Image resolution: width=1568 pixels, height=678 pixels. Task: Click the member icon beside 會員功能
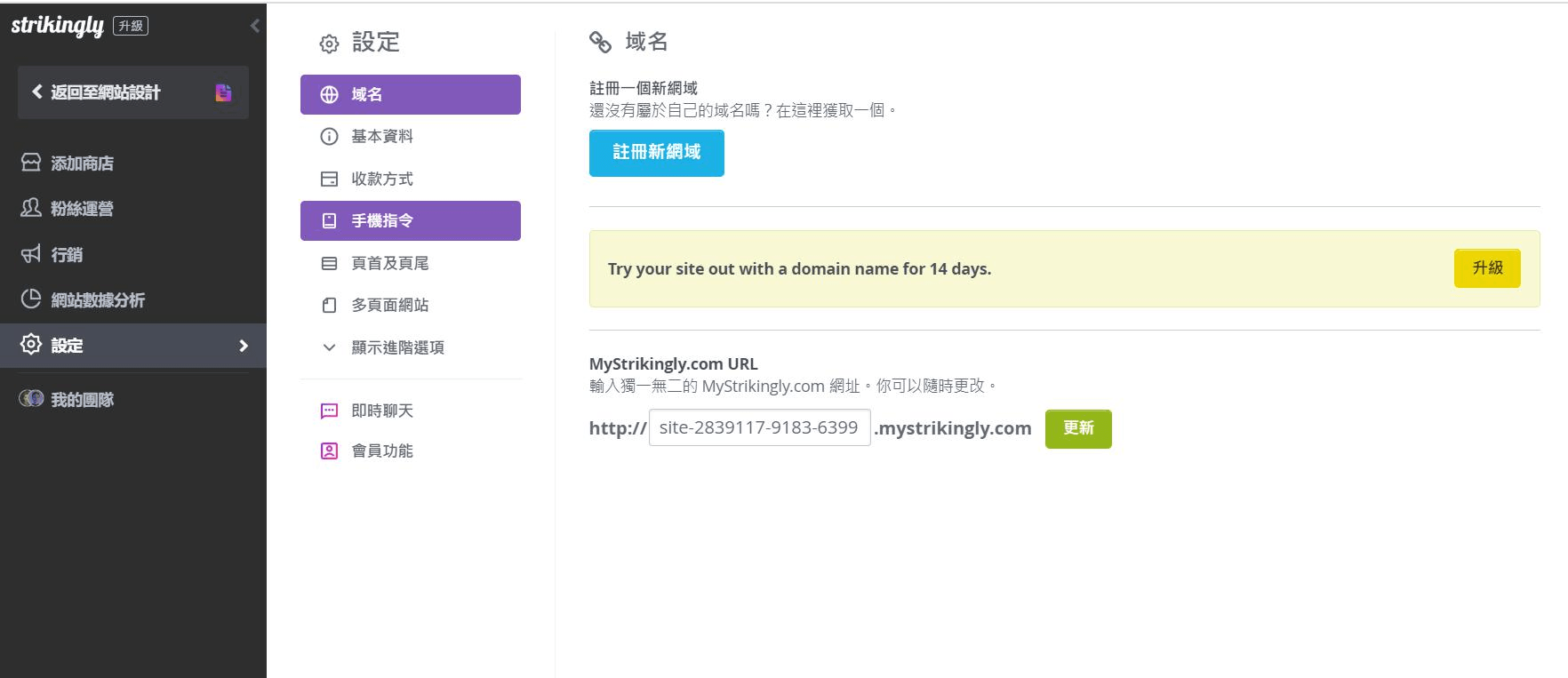click(329, 451)
